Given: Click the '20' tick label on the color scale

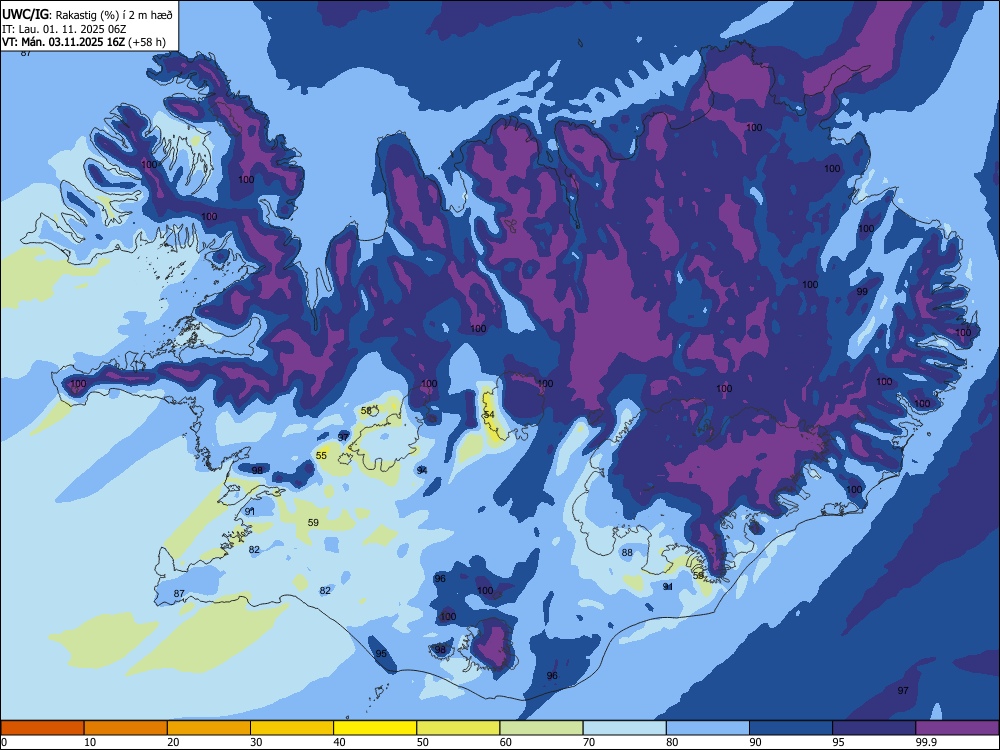Looking at the screenshot, I should tap(173, 742).
